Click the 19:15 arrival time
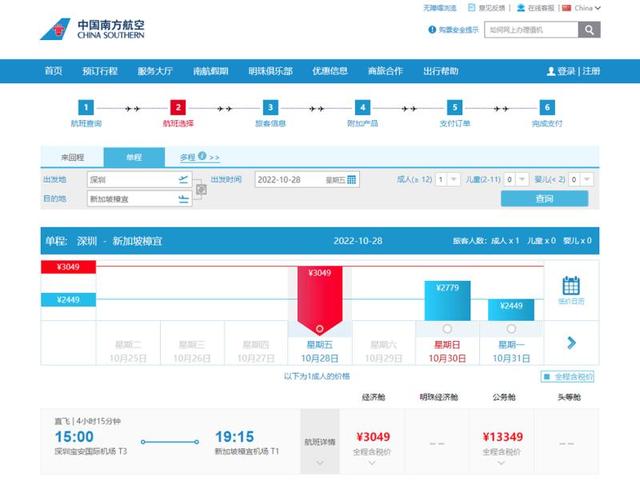Viewport: 640px width, 493px height. tap(234, 437)
